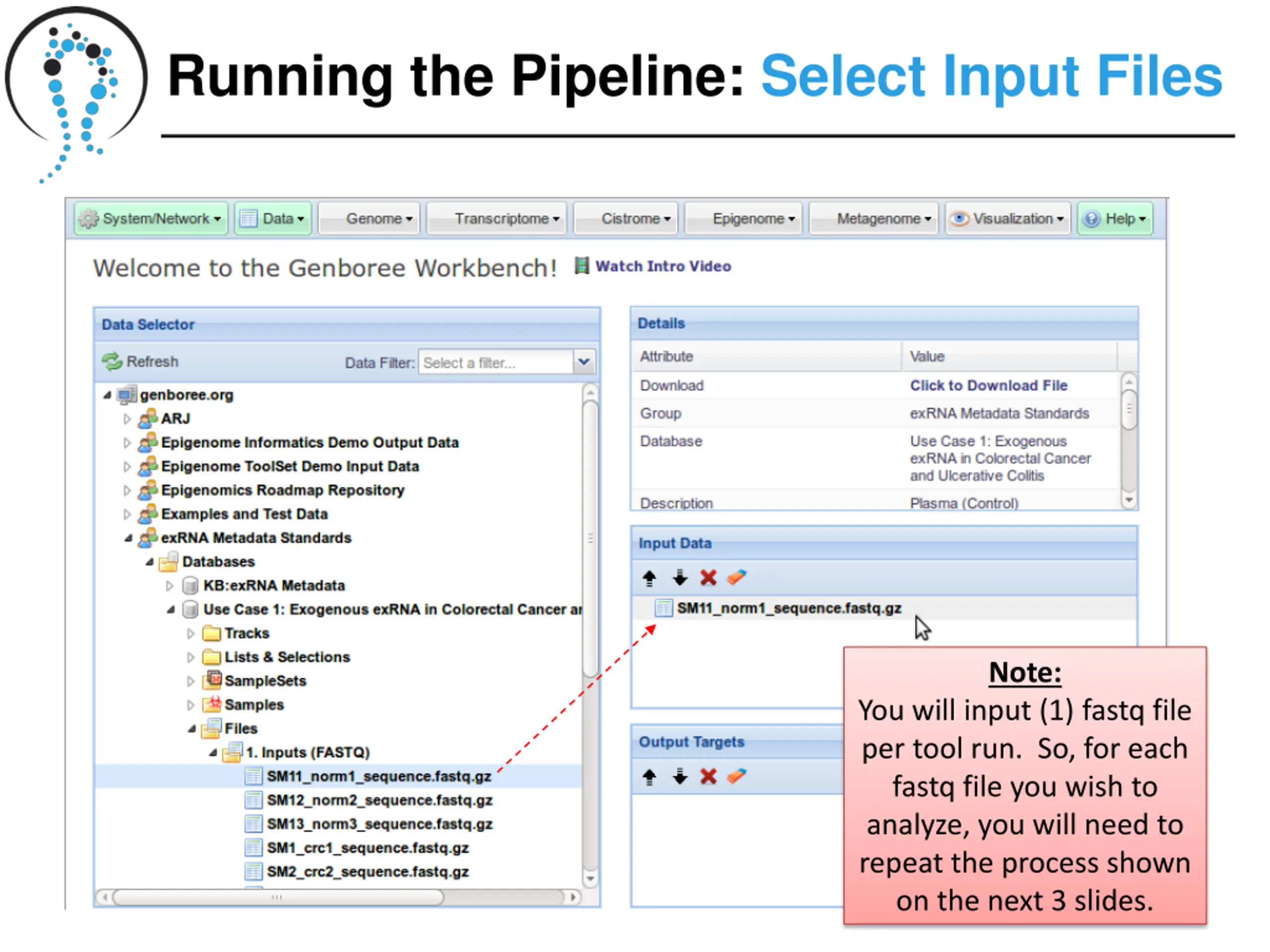The image size is (1270, 952).
Task: Clear Output Targets with eraser icon
Action: click(737, 776)
